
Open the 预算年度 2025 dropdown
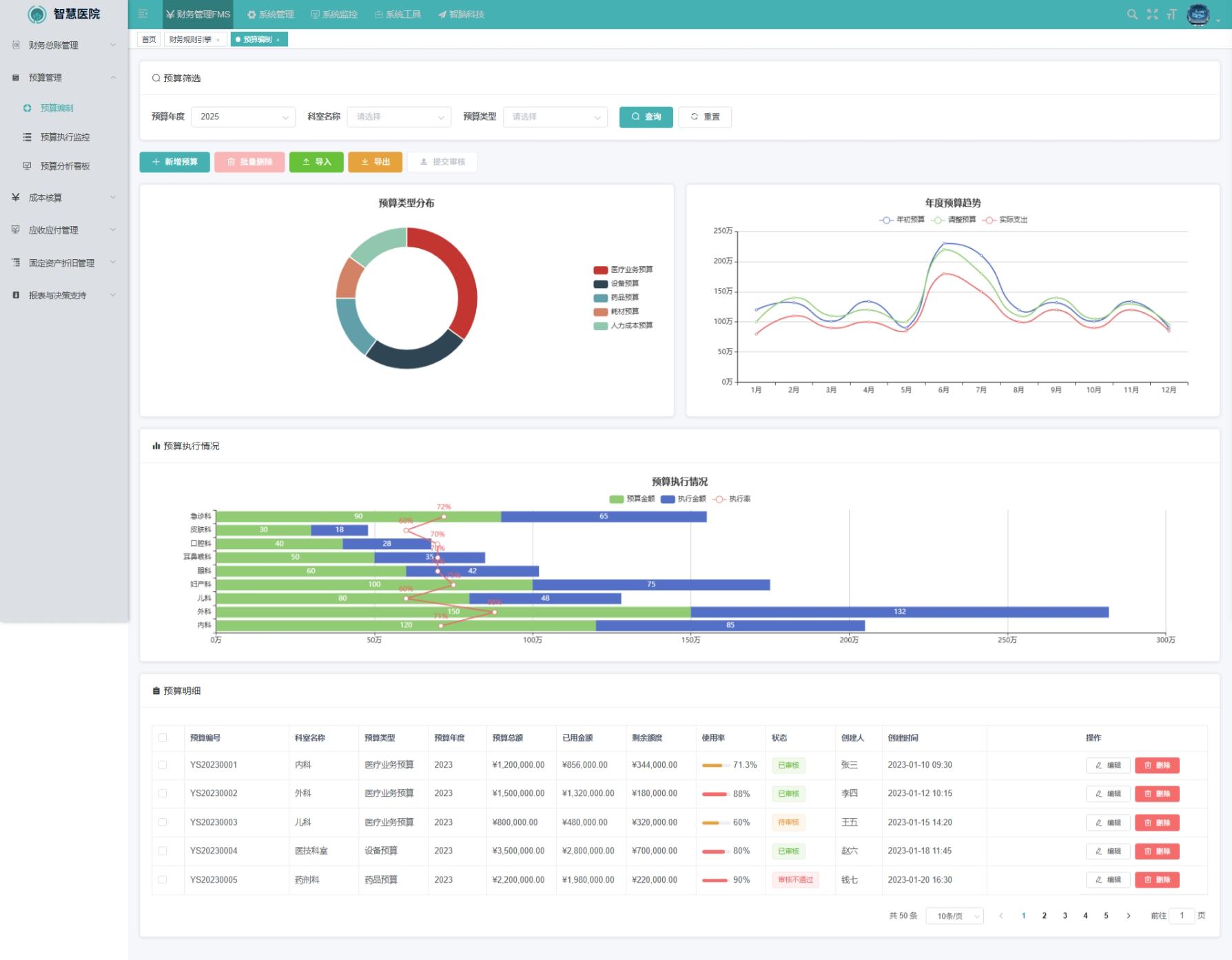pyautogui.click(x=243, y=117)
